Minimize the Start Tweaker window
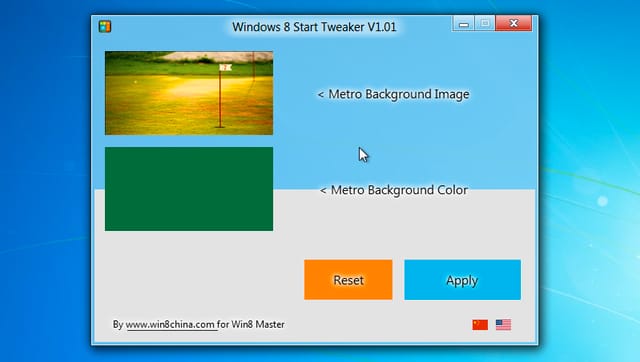 (x=463, y=24)
